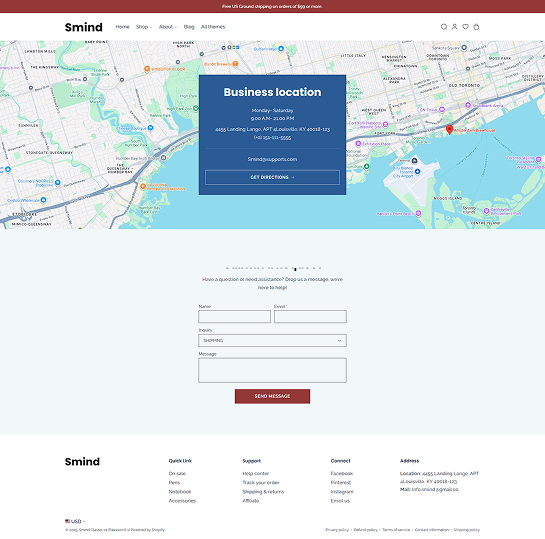Open the Instagram footer link
Image resolution: width=545 pixels, height=539 pixels.
tap(342, 491)
